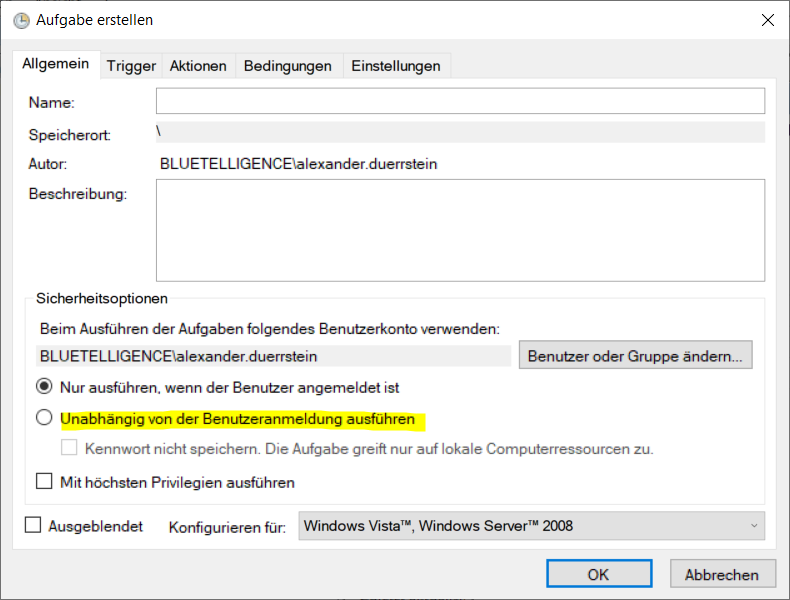The height and width of the screenshot is (600, 790).
Task: Check the Ausgeblendet checkbox
Action: click(33, 525)
